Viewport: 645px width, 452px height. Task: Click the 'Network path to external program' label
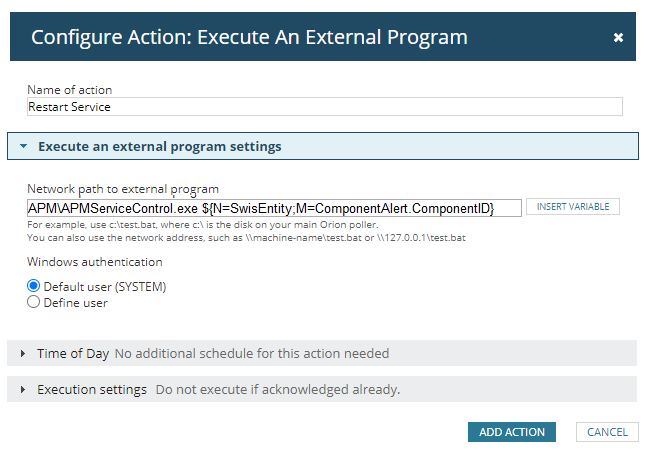(123, 189)
